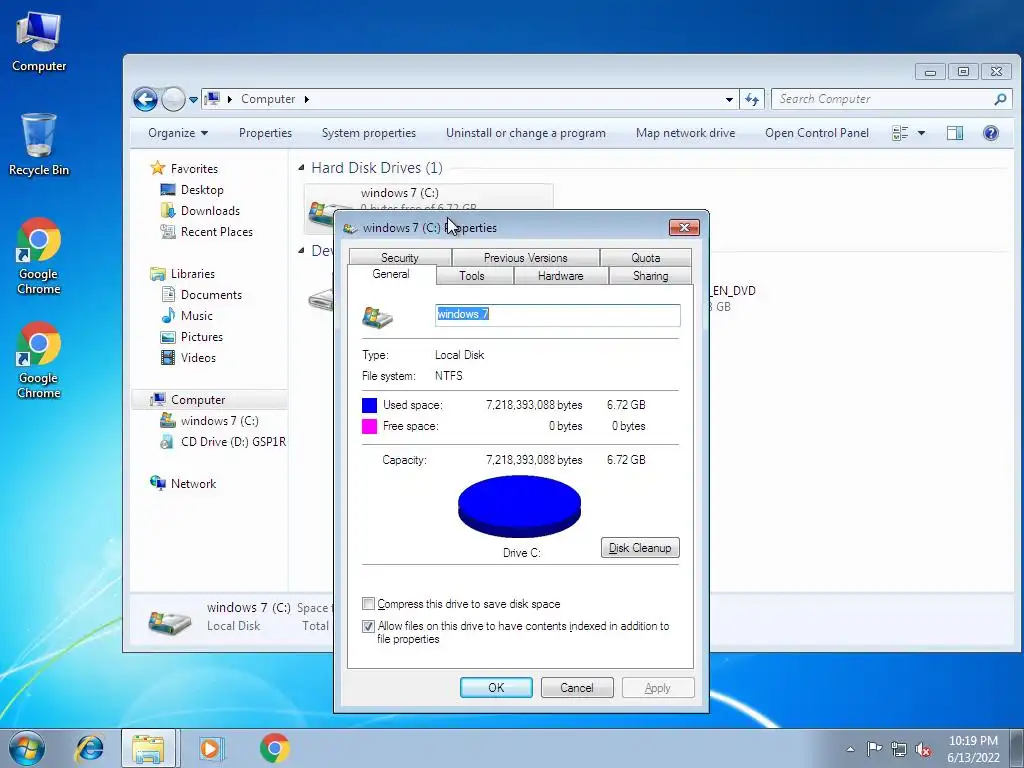The height and width of the screenshot is (768, 1024).
Task: Switch to the Quota tab
Action: (645, 257)
